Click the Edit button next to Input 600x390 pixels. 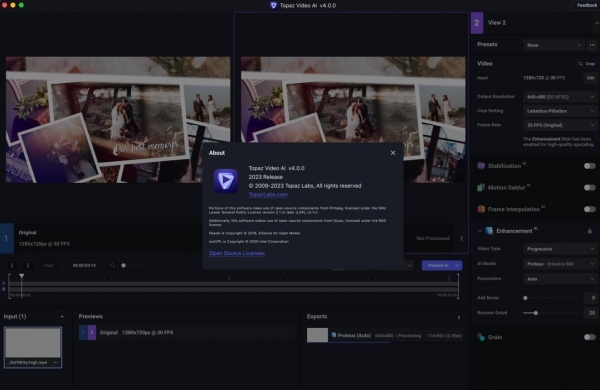590,78
